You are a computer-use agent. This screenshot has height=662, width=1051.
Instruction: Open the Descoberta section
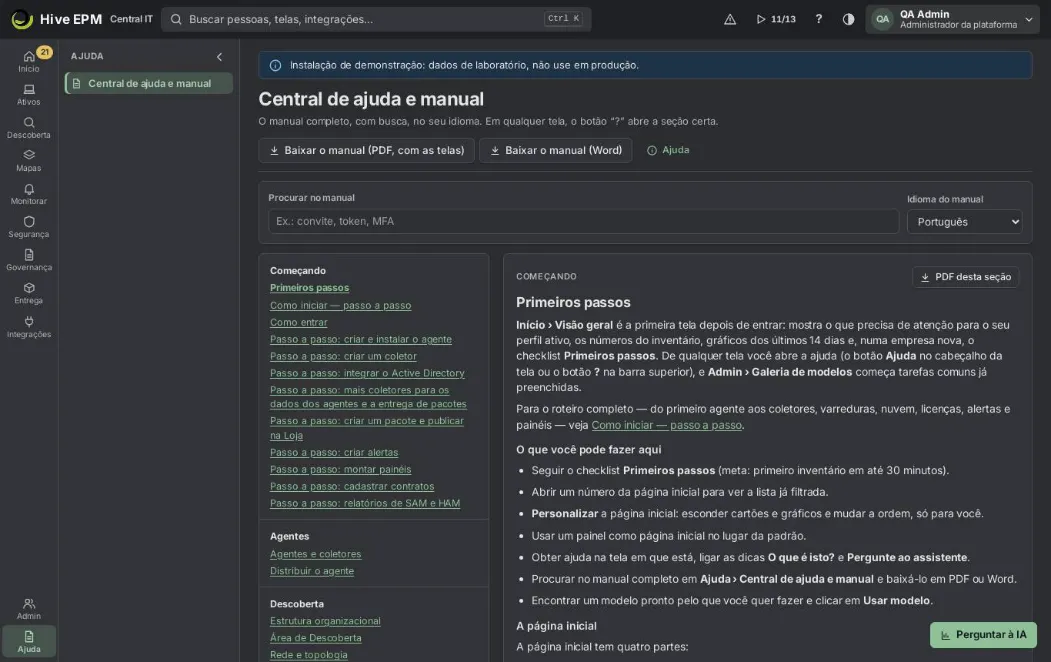29,128
